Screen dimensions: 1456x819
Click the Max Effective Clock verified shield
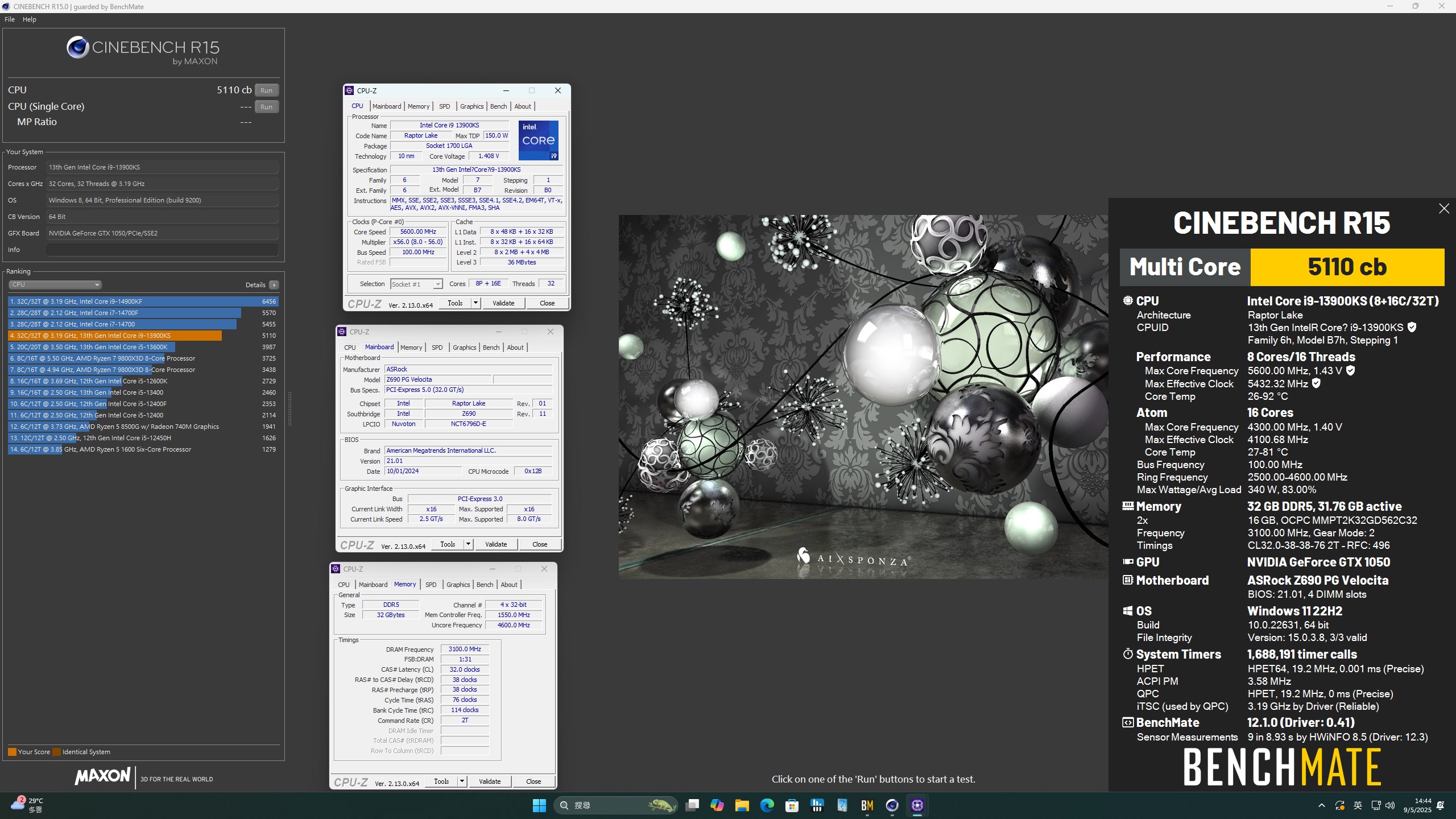1316,383
